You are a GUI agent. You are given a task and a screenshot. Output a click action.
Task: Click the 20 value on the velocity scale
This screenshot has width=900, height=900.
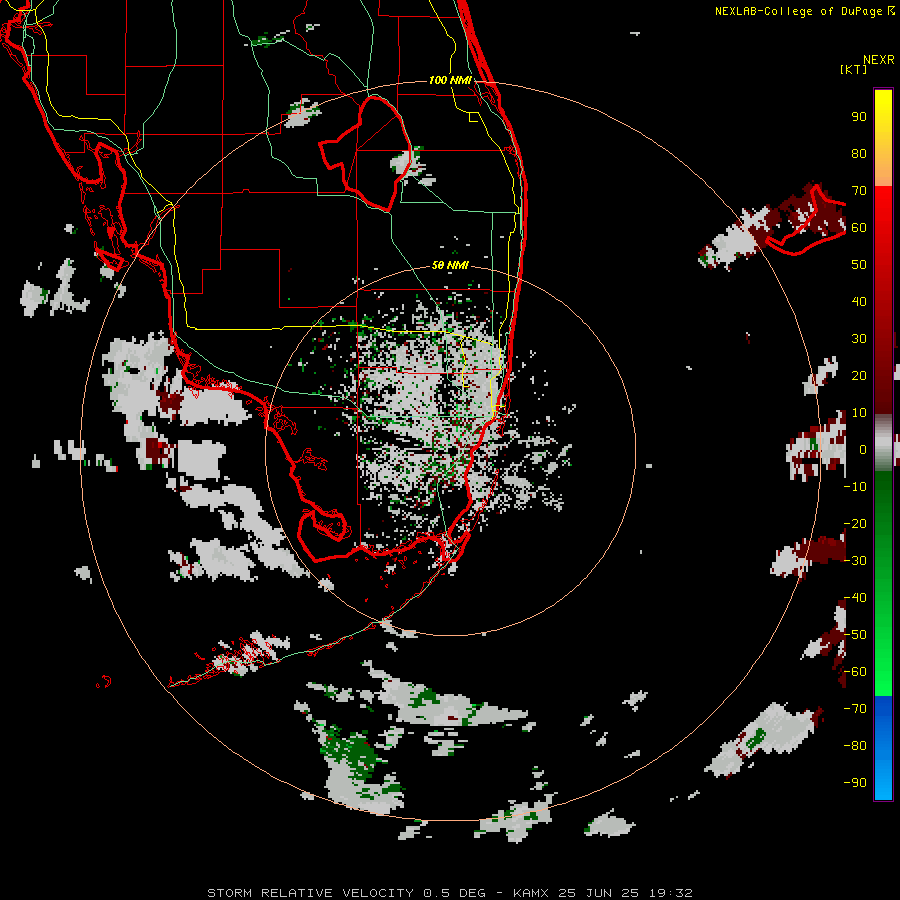coord(859,375)
